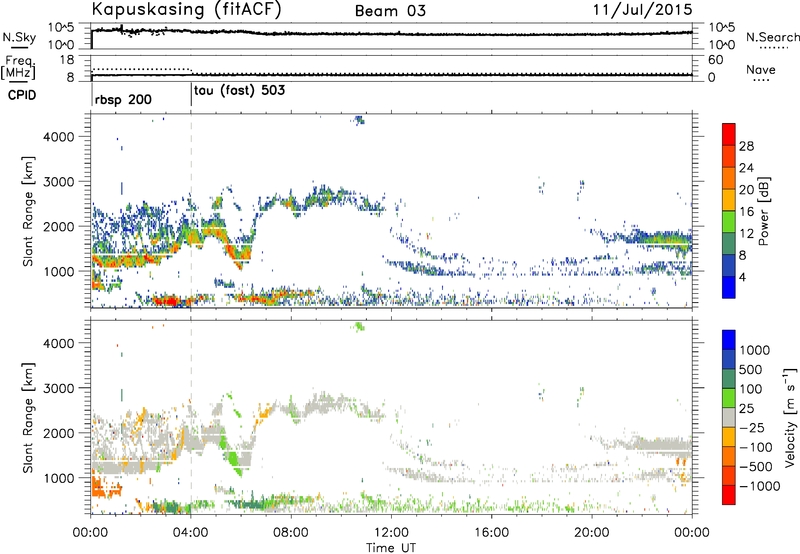Screen dimensions: 800x554
Task: Click the 20 value on Power colorbar
Action: [746, 190]
